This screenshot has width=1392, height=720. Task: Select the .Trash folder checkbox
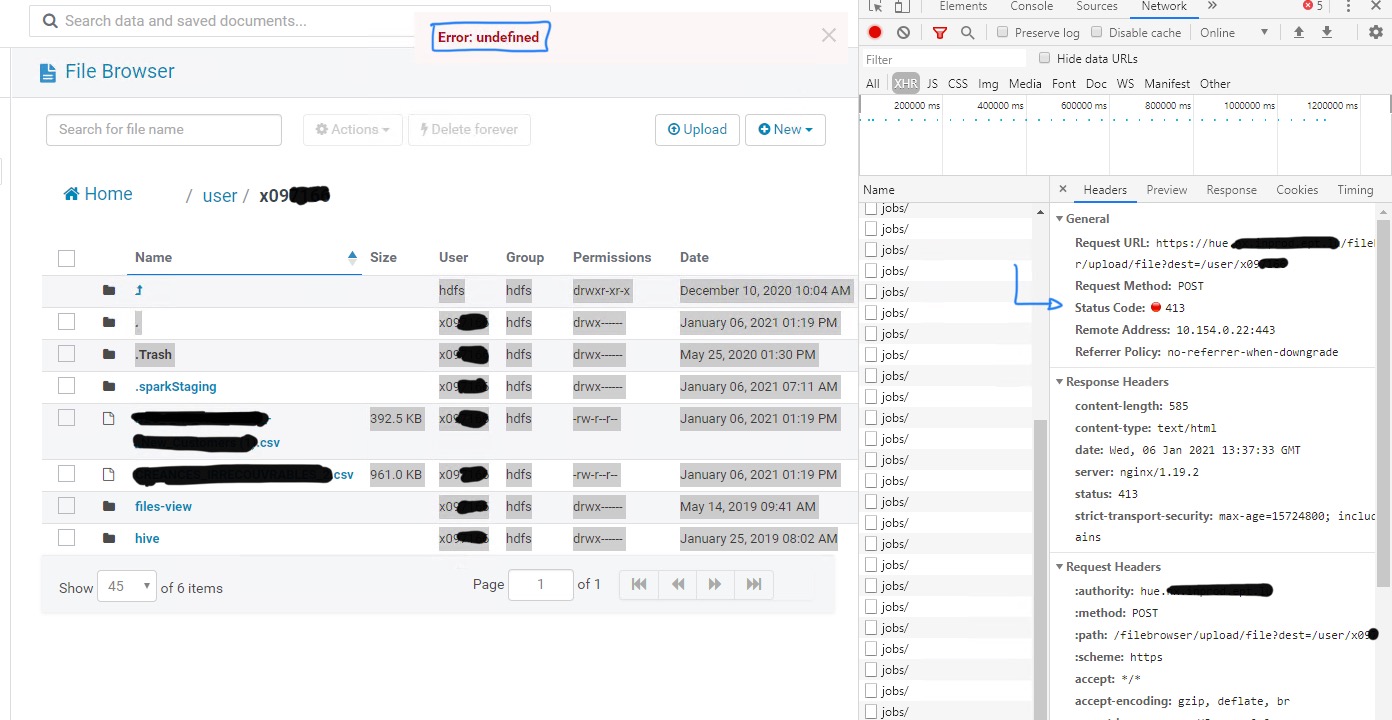pyautogui.click(x=66, y=354)
